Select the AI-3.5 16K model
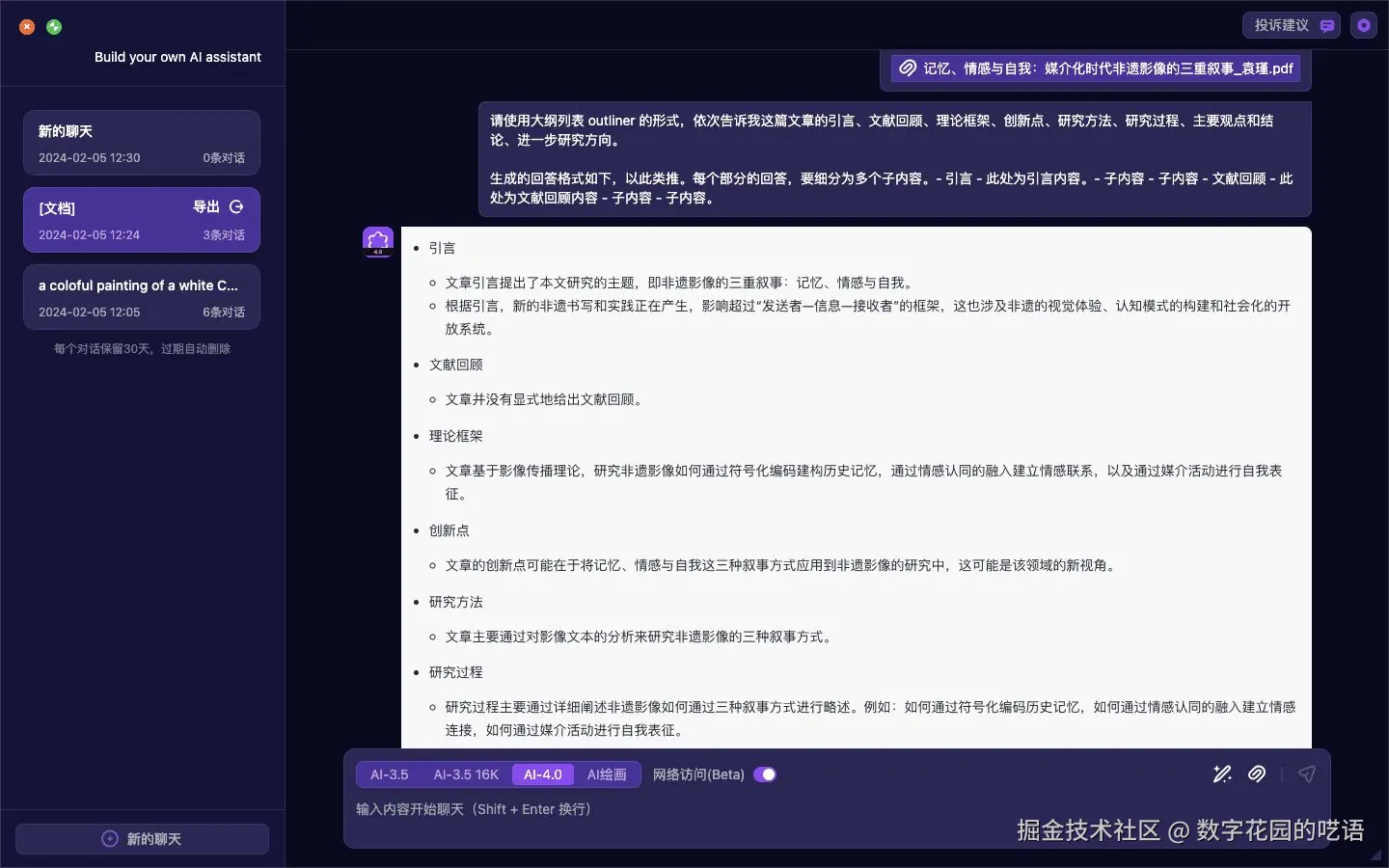1389x868 pixels. coord(466,774)
